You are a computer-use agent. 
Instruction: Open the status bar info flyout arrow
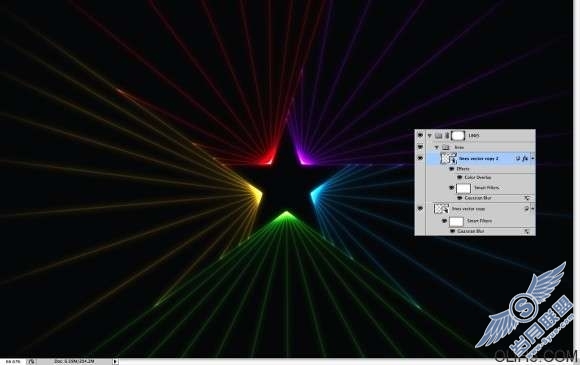(115, 361)
